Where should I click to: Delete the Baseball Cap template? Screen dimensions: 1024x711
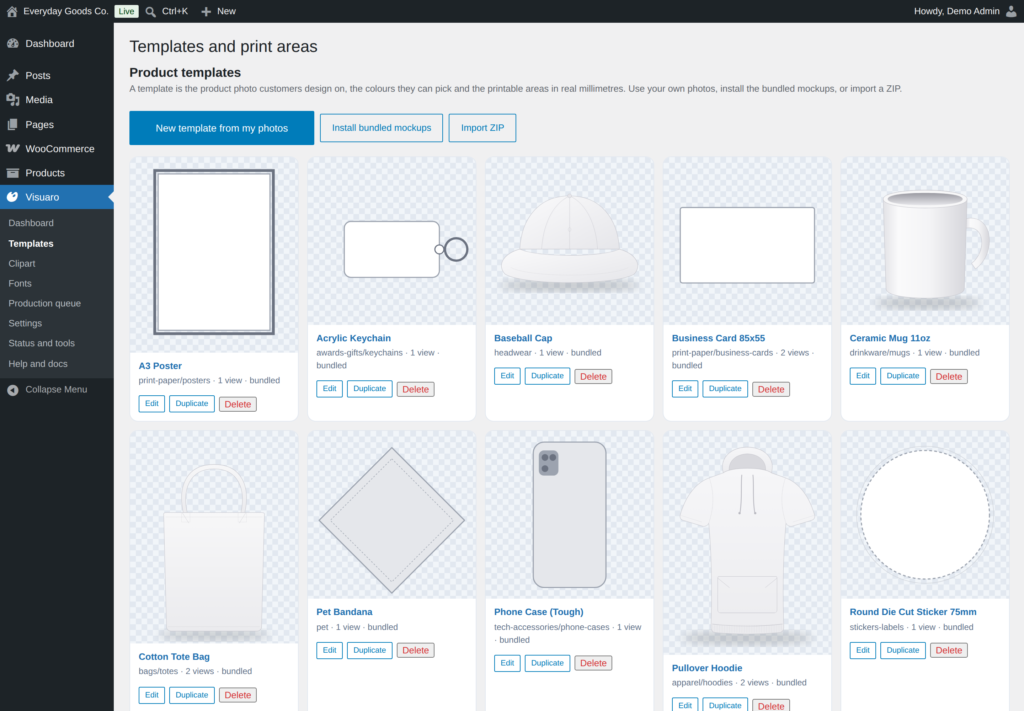tap(593, 376)
